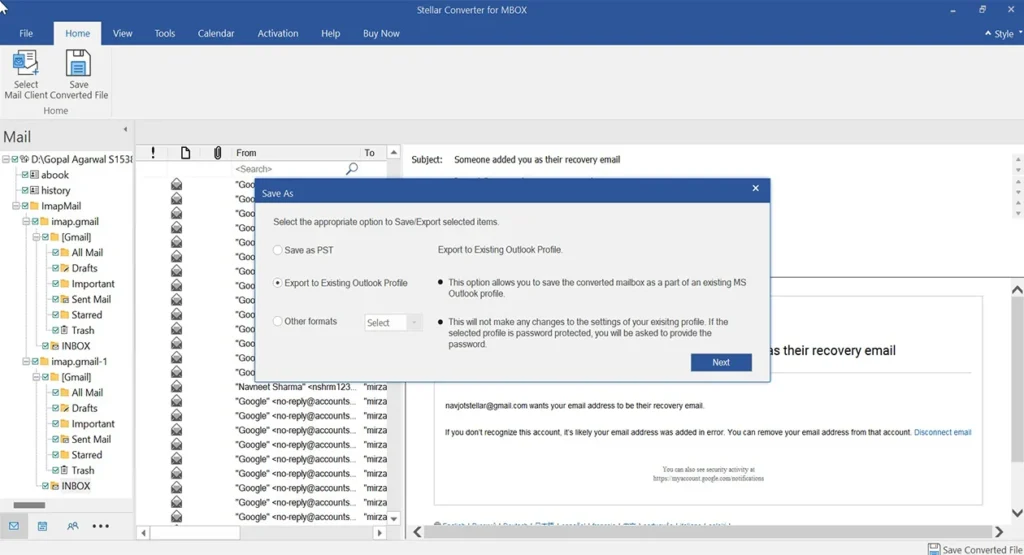Image resolution: width=1024 pixels, height=555 pixels.
Task: Uncheck All Mail under imap.gmail
Action: (56, 253)
